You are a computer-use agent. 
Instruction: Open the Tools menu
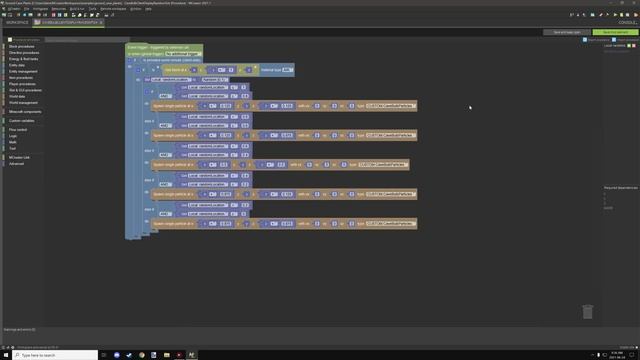pos(93,9)
